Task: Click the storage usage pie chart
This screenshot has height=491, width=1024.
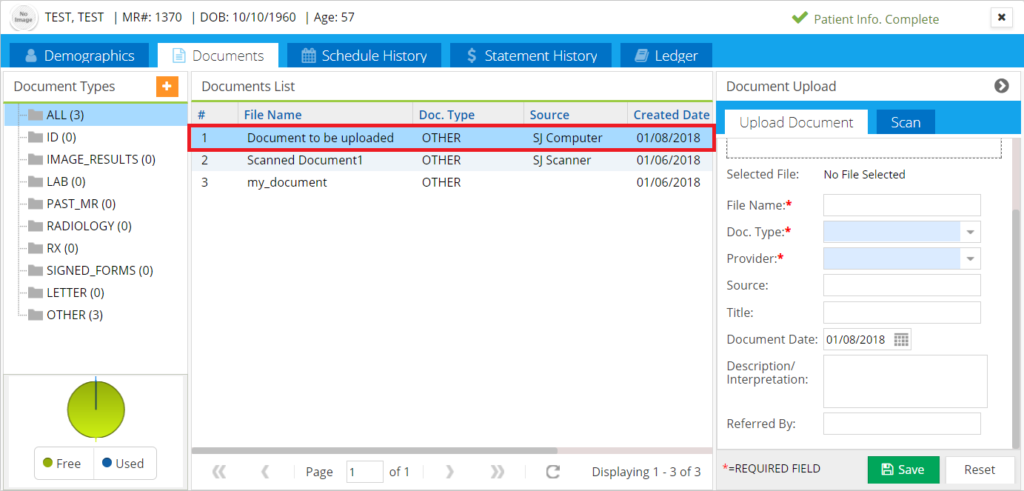Action: [96, 408]
